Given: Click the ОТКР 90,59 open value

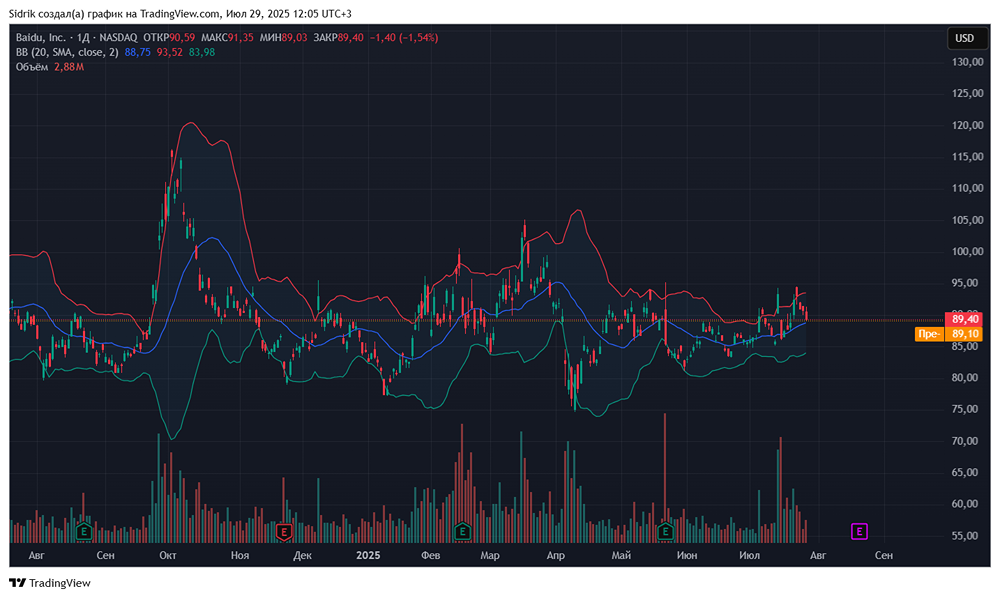Looking at the screenshot, I should click(169, 38).
